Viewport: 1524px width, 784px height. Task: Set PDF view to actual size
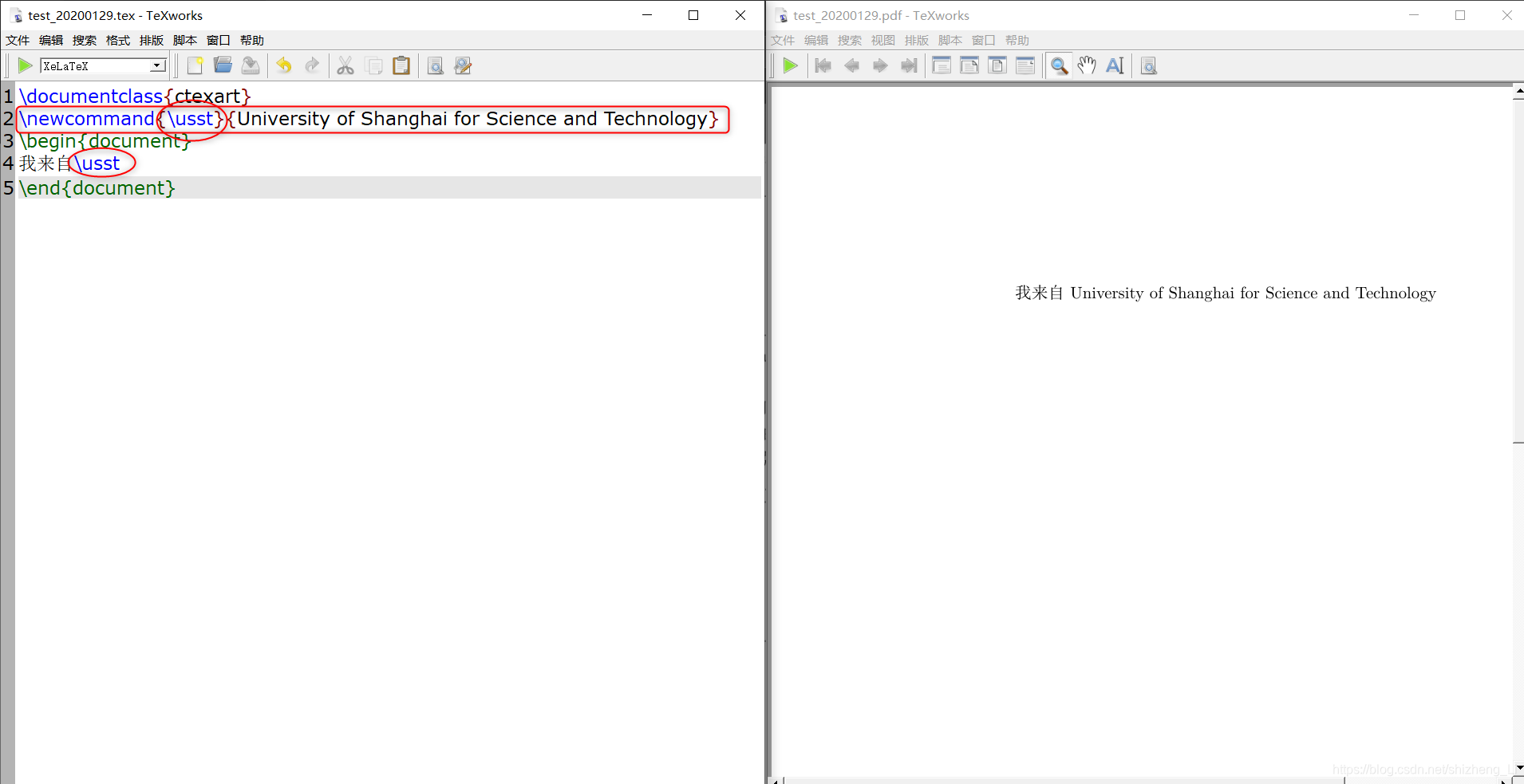pos(942,65)
